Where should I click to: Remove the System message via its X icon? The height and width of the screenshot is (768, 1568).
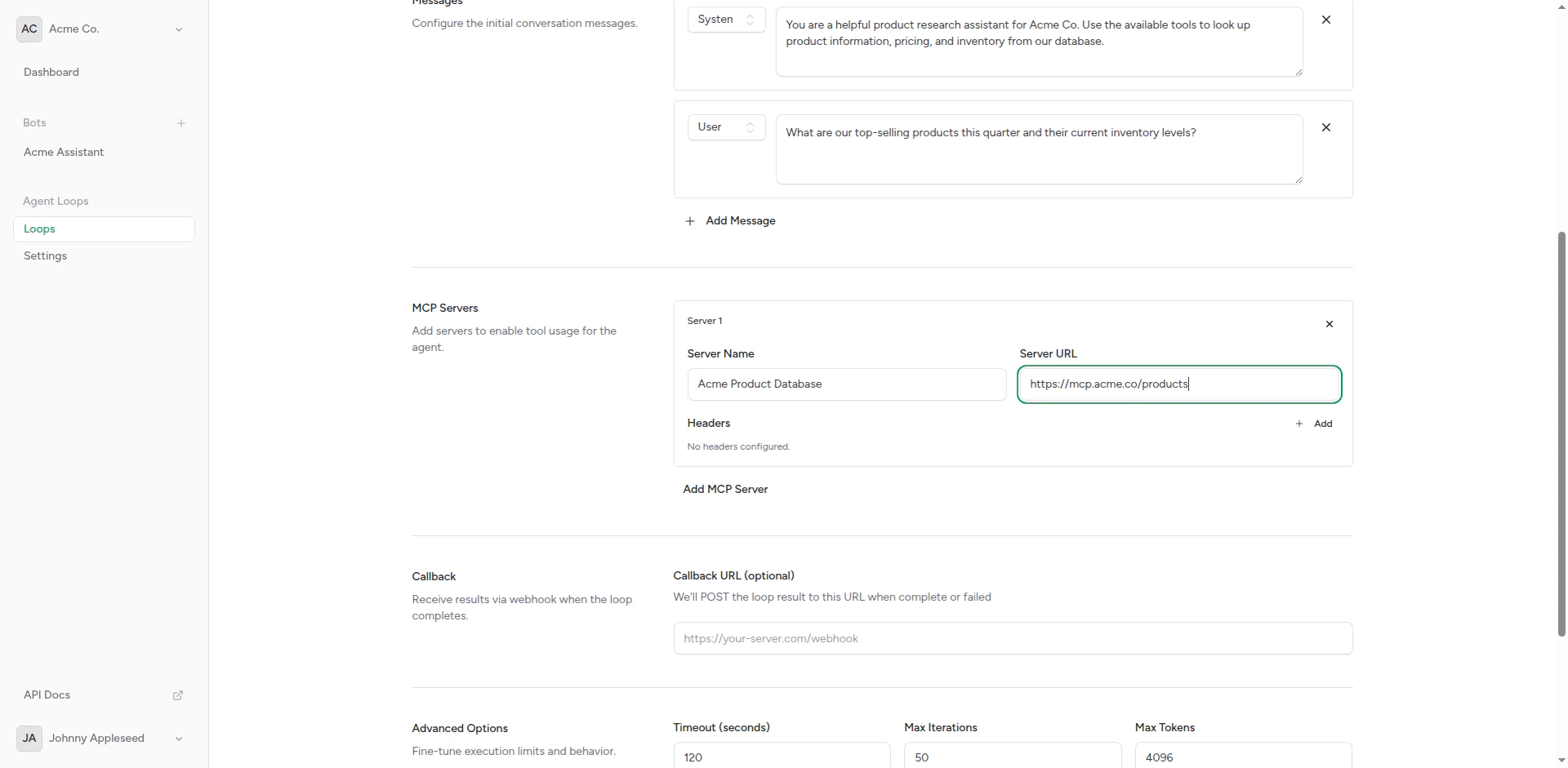point(1326,19)
